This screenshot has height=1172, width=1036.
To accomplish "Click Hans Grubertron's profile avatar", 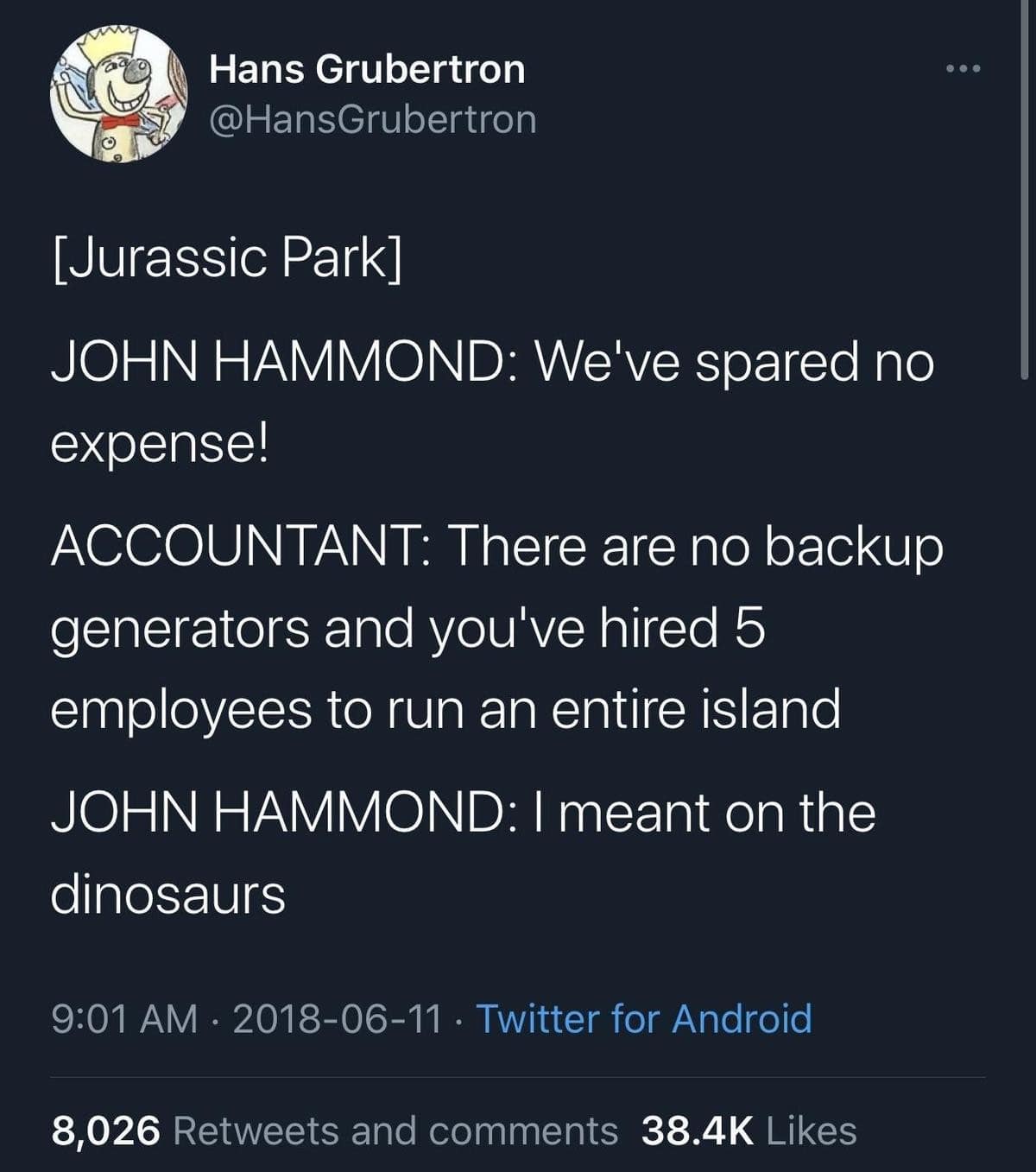I will click(x=118, y=93).
